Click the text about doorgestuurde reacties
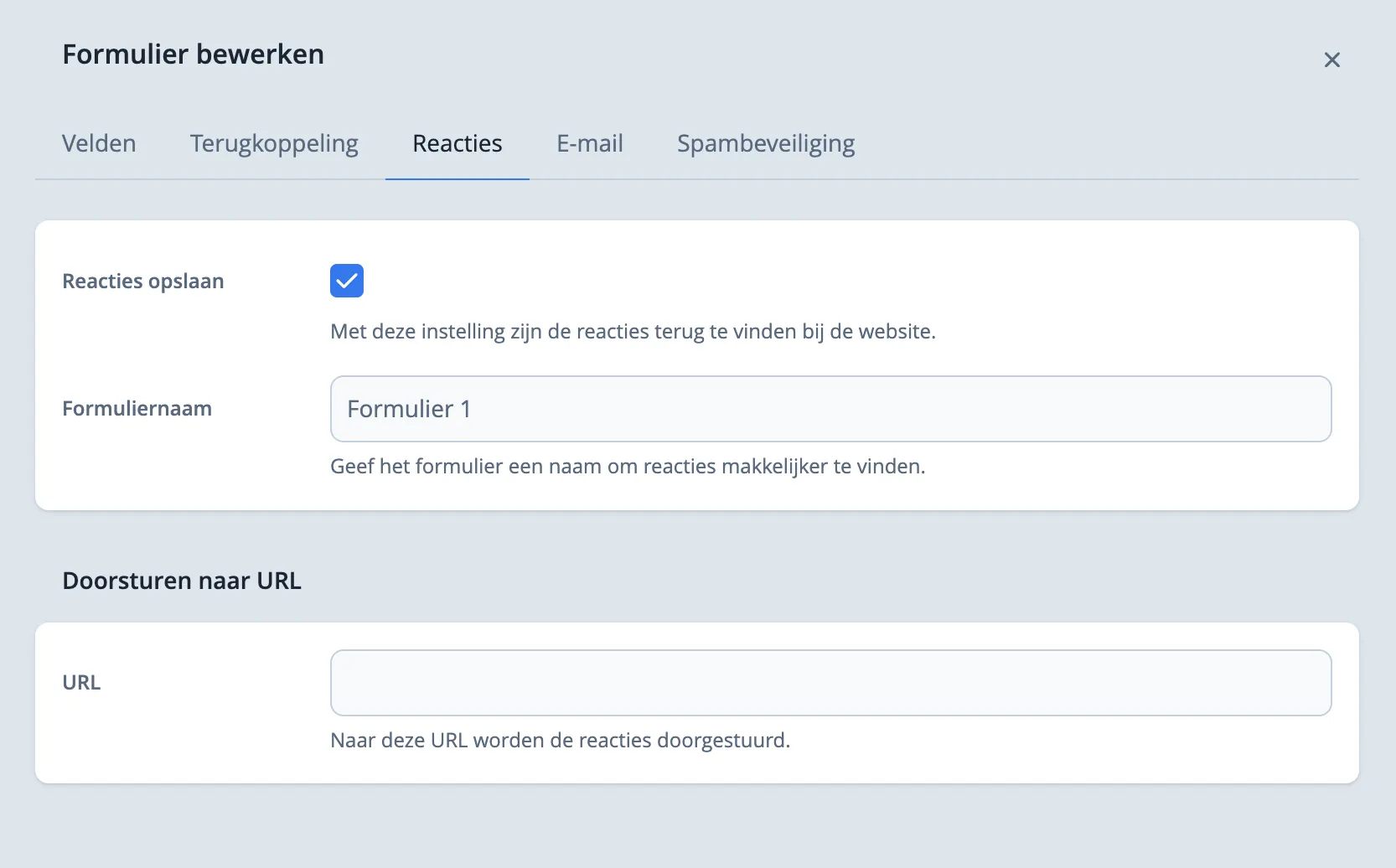1396x868 pixels. [x=560, y=740]
